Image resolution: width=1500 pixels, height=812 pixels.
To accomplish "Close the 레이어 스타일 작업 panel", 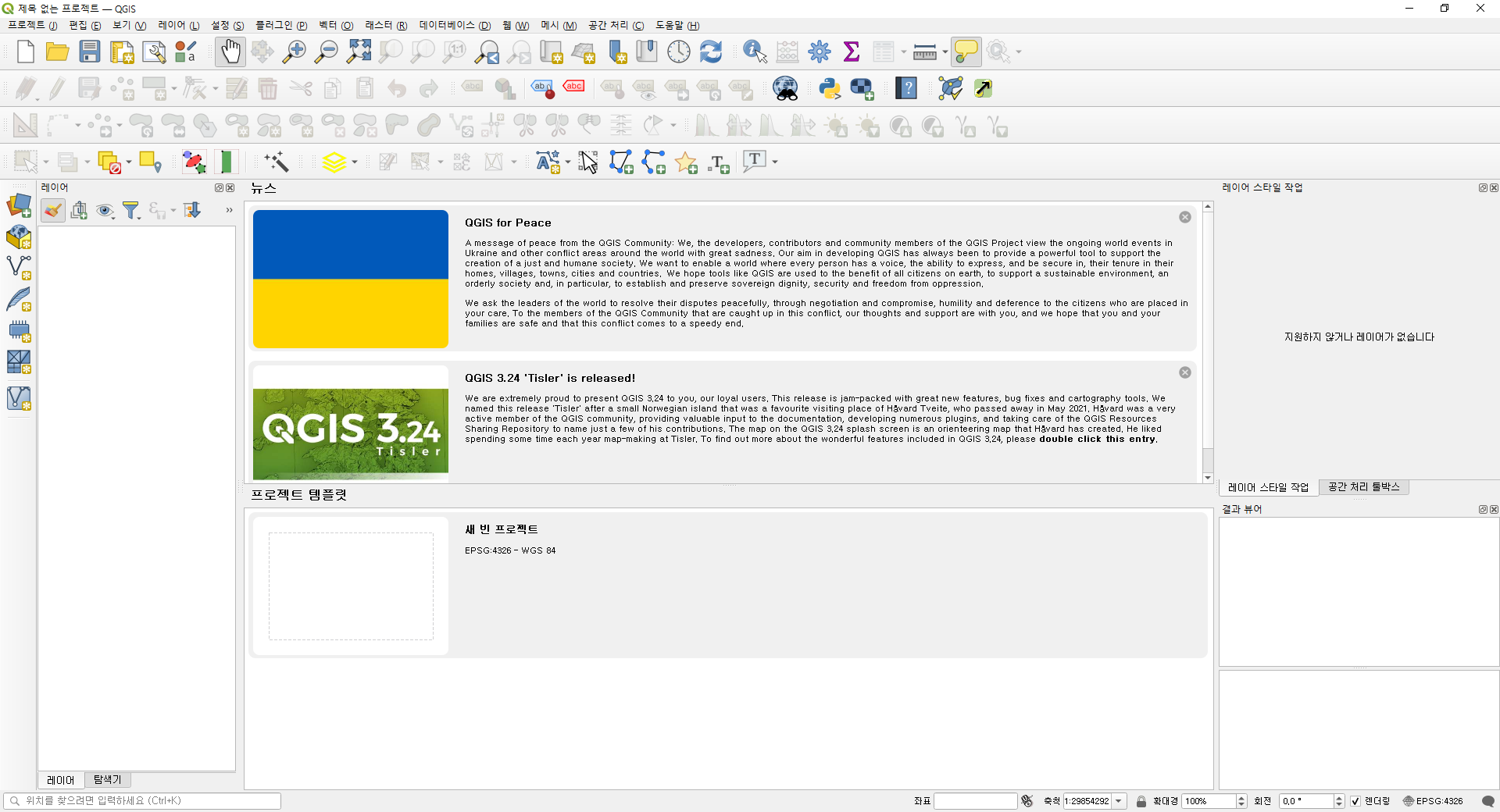I will pyautogui.click(x=1494, y=188).
